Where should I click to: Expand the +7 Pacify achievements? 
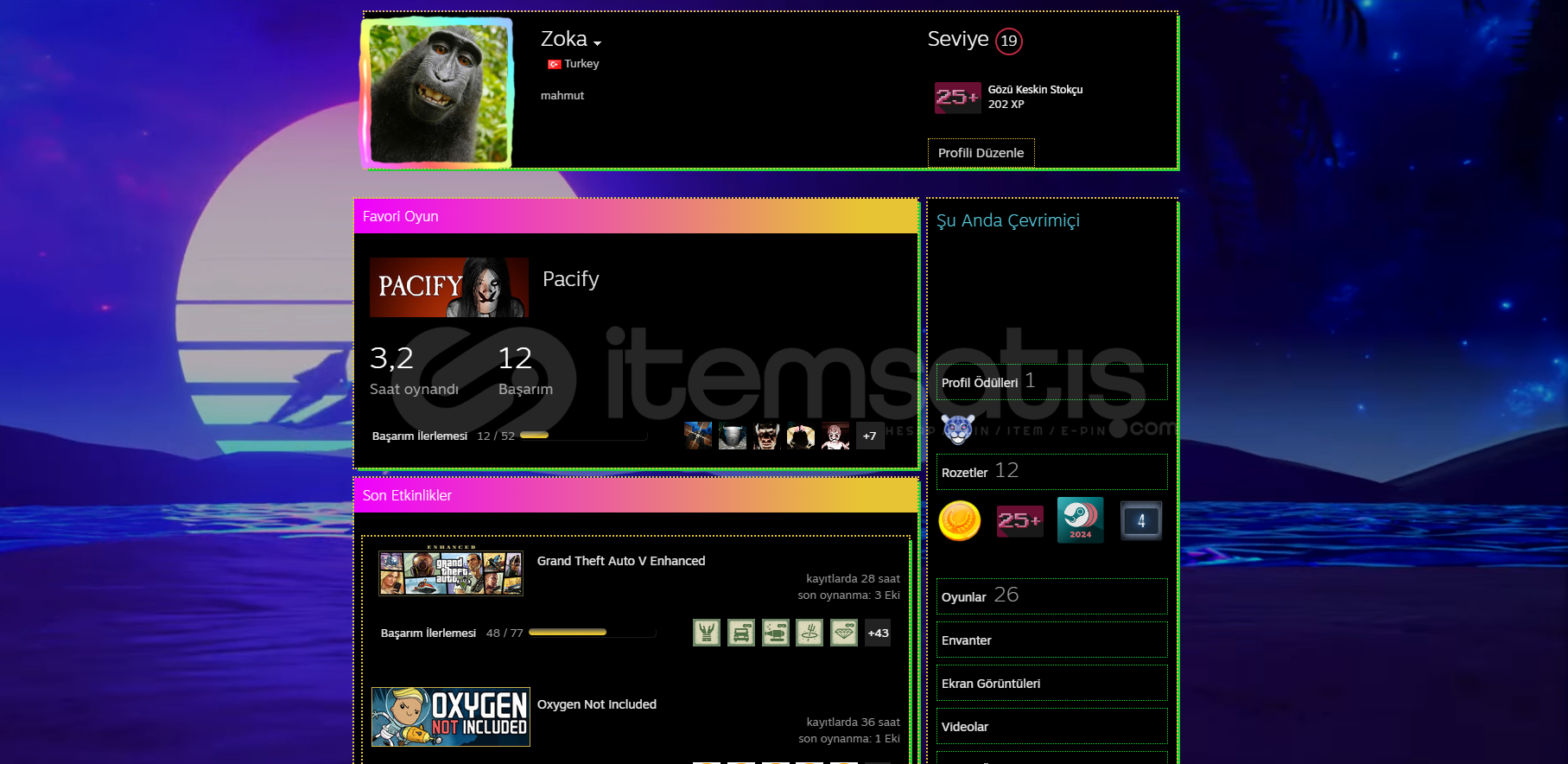[x=870, y=436]
